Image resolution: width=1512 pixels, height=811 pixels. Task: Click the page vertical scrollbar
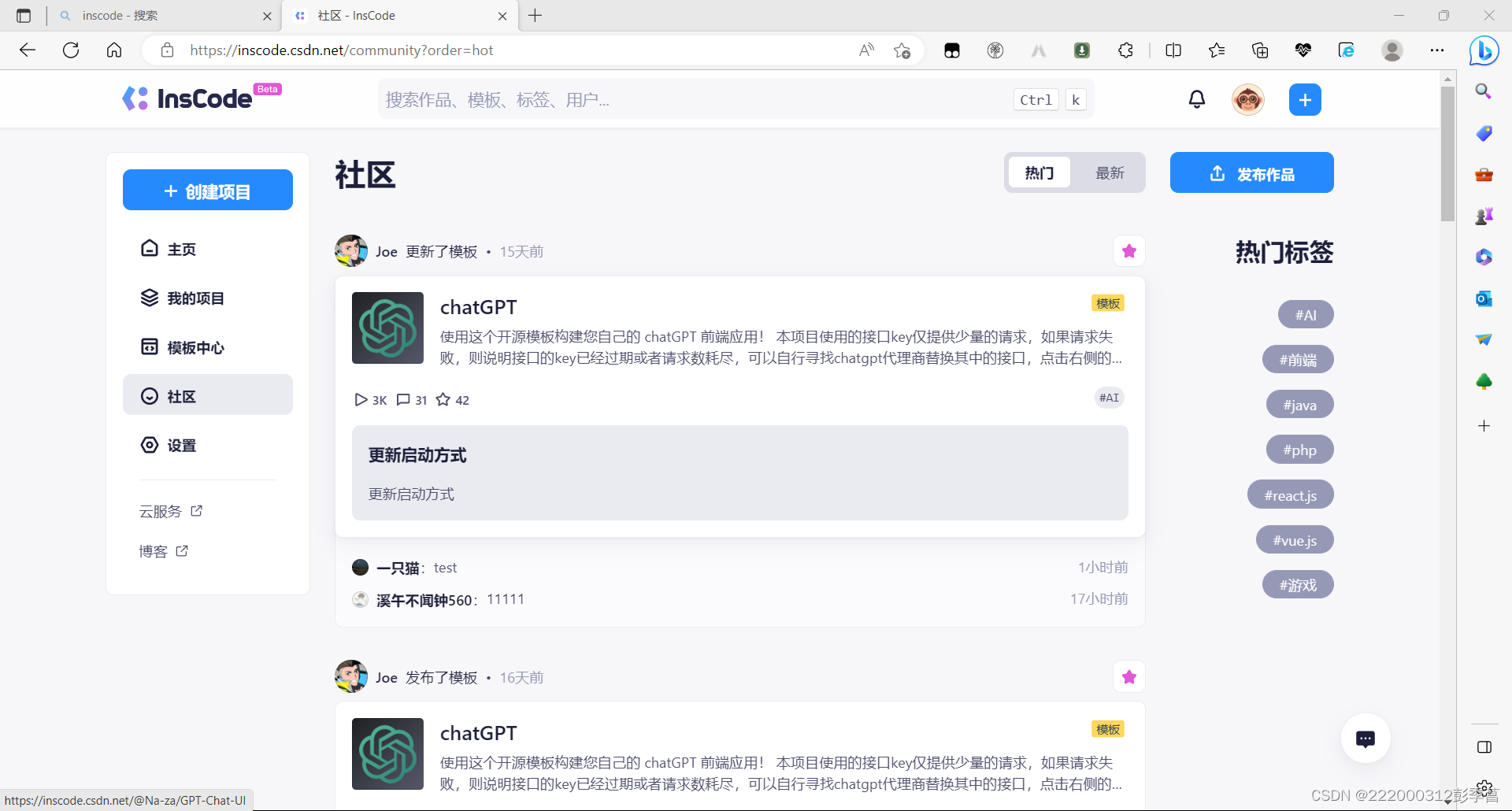(1447, 154)
